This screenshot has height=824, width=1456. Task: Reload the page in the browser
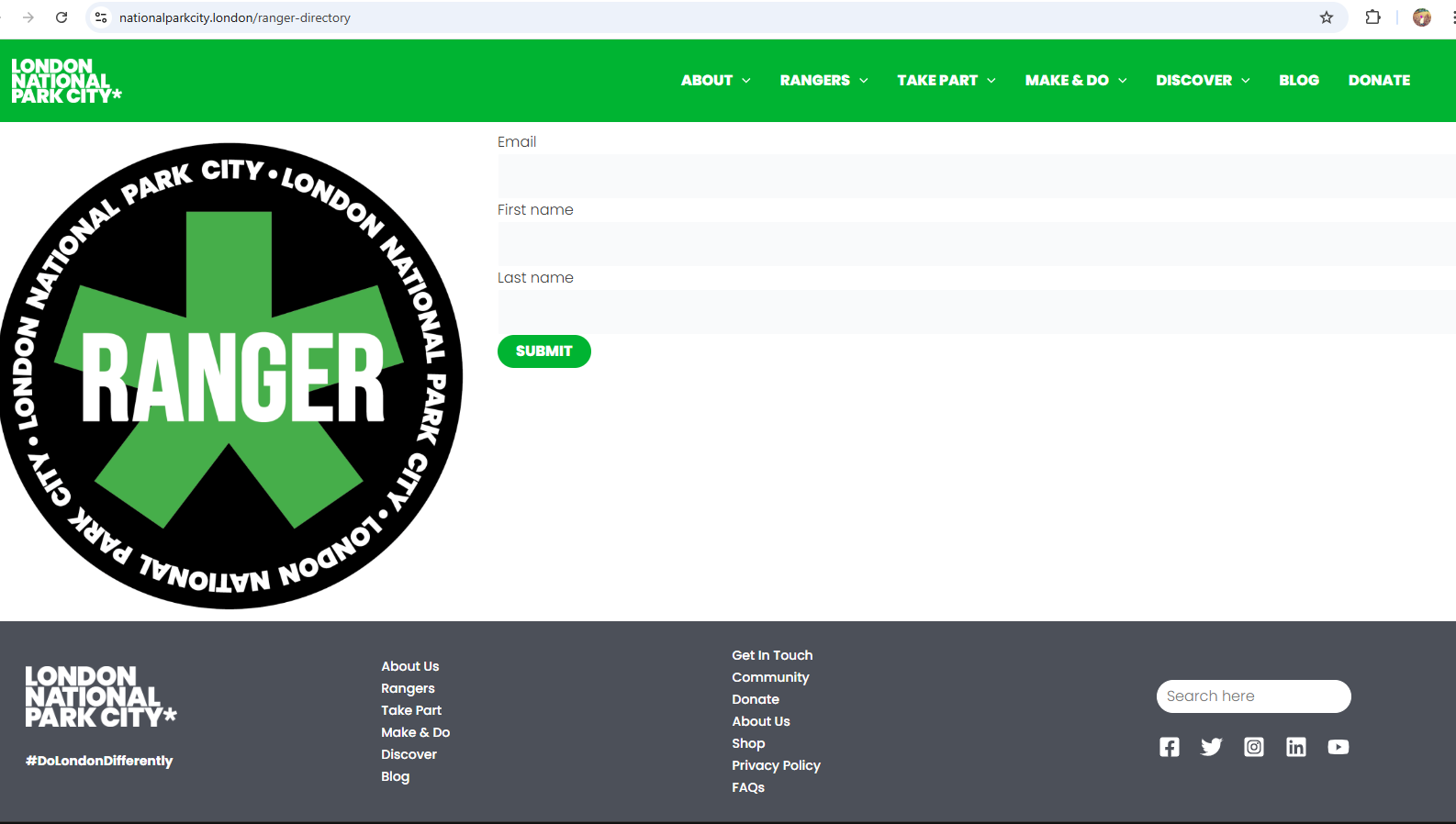pyautogui.click(x=62, y=17)
